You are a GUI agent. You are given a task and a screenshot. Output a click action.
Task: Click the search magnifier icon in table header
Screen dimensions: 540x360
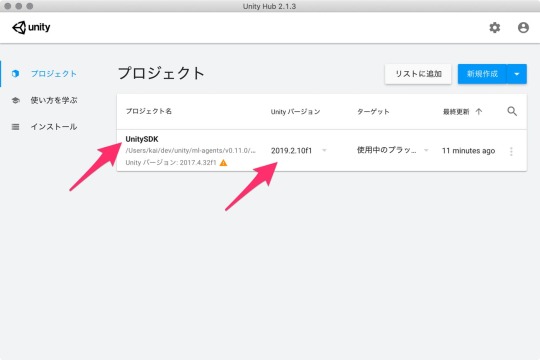coord(512,111)
